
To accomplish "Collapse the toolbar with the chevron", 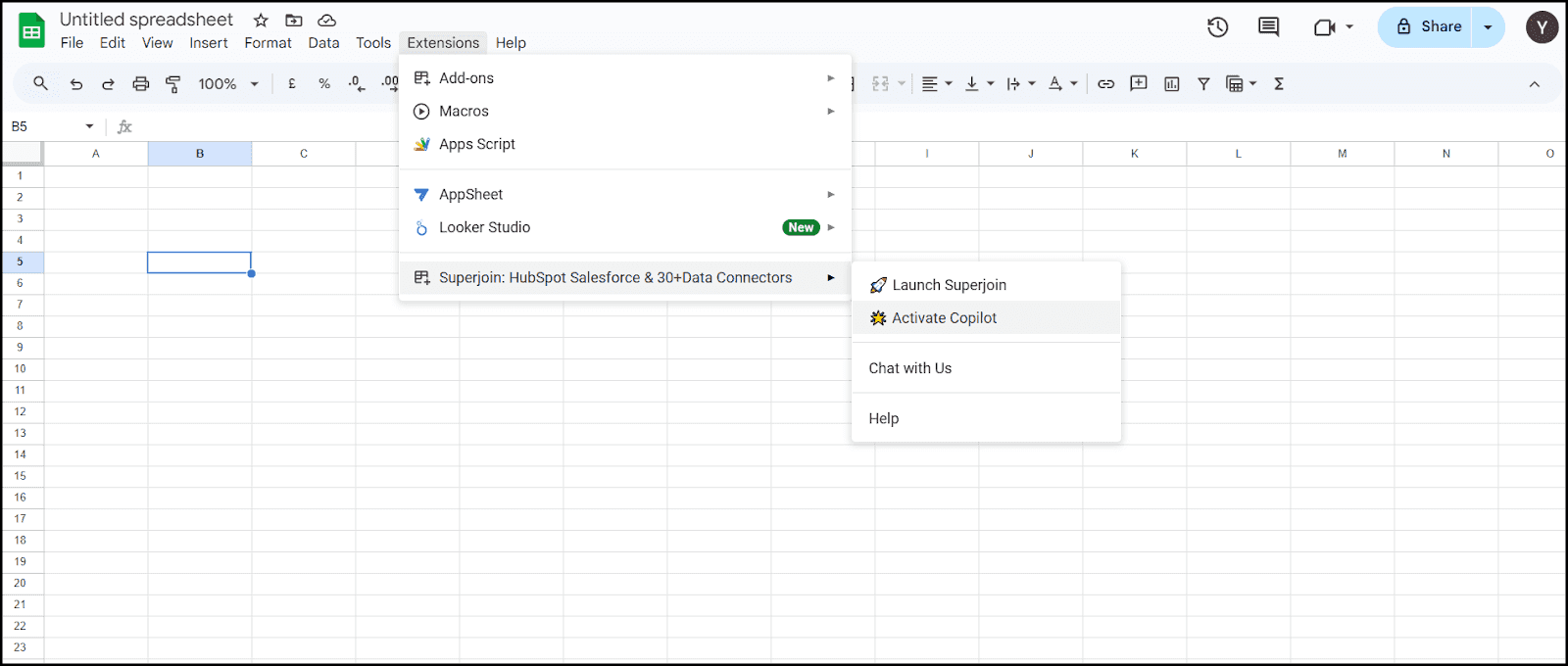I will 1535,84.
